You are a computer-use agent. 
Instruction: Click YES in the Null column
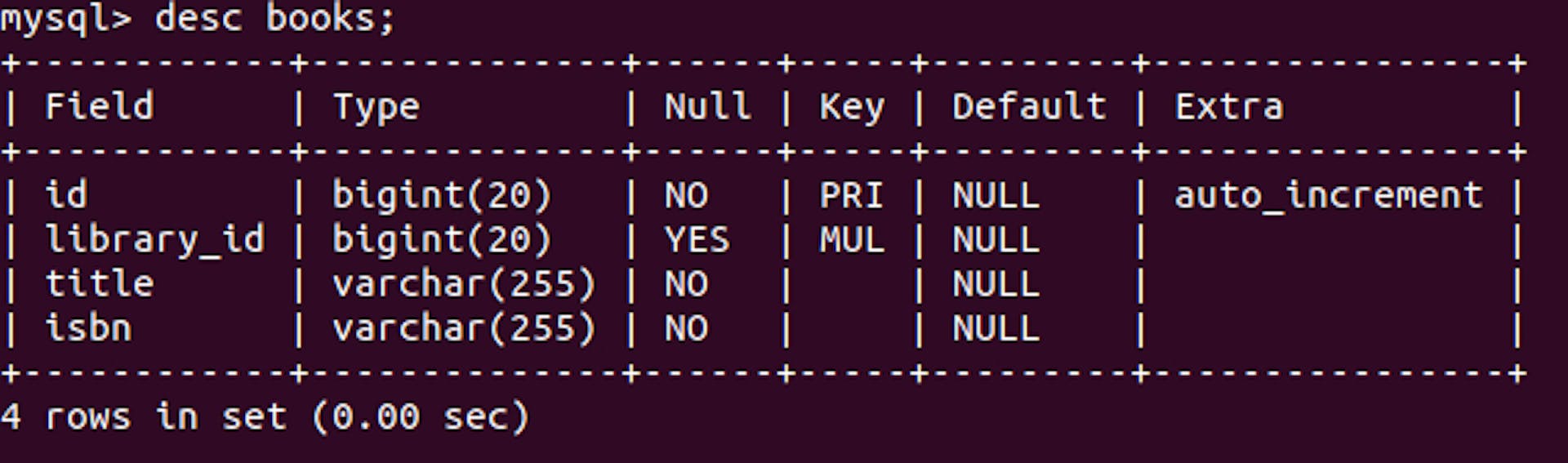(697, 239)
